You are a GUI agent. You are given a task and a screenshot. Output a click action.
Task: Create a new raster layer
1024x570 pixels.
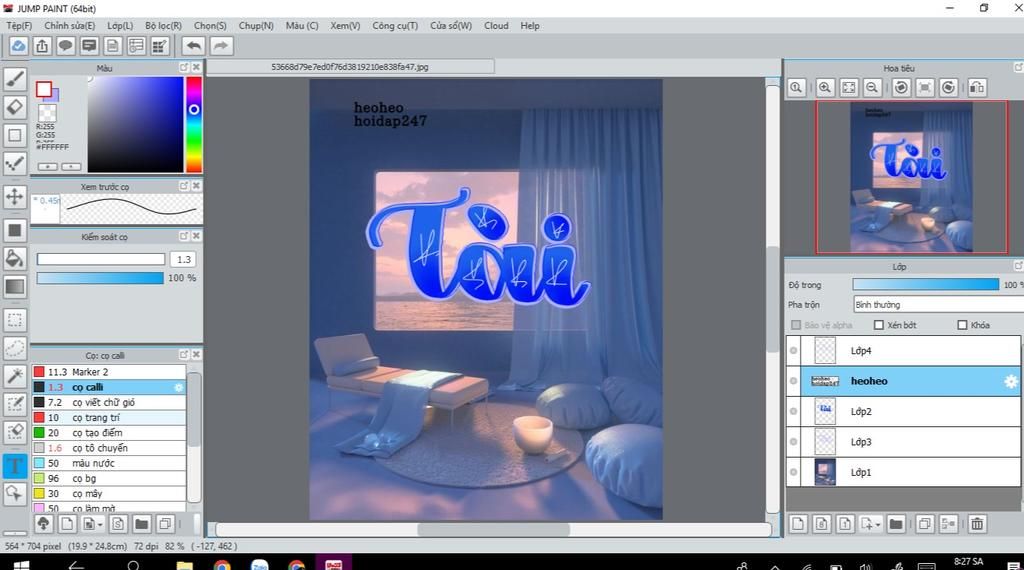[x=798, y=524]
